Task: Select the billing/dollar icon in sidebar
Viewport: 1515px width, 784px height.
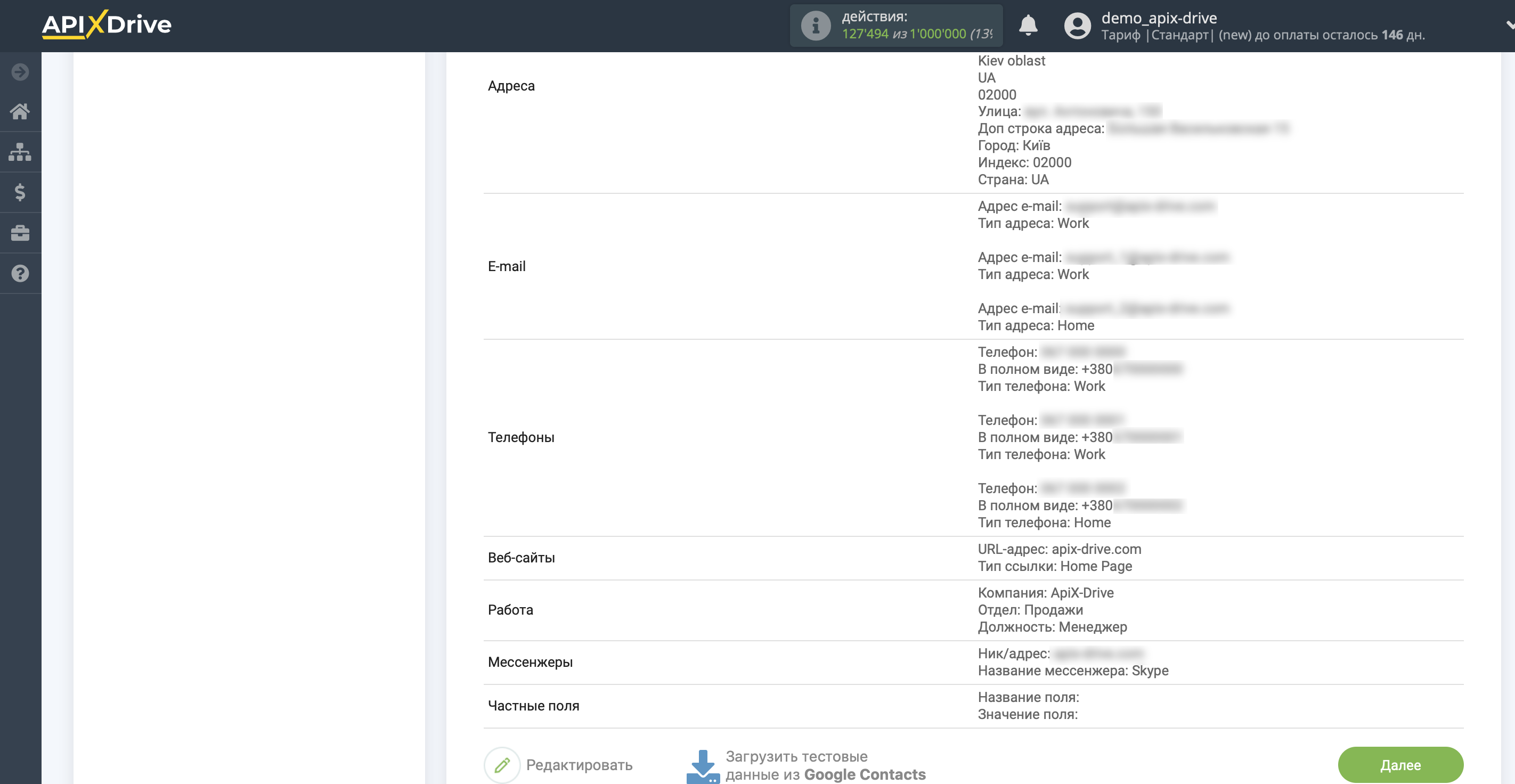Action: click(19, 192)
